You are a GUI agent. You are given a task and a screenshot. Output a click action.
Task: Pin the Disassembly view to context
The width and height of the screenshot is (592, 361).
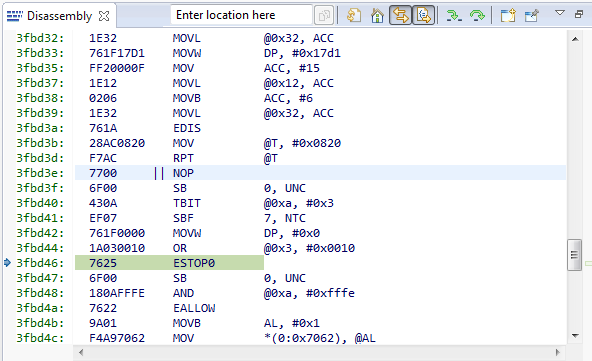(x=532, y=15)
